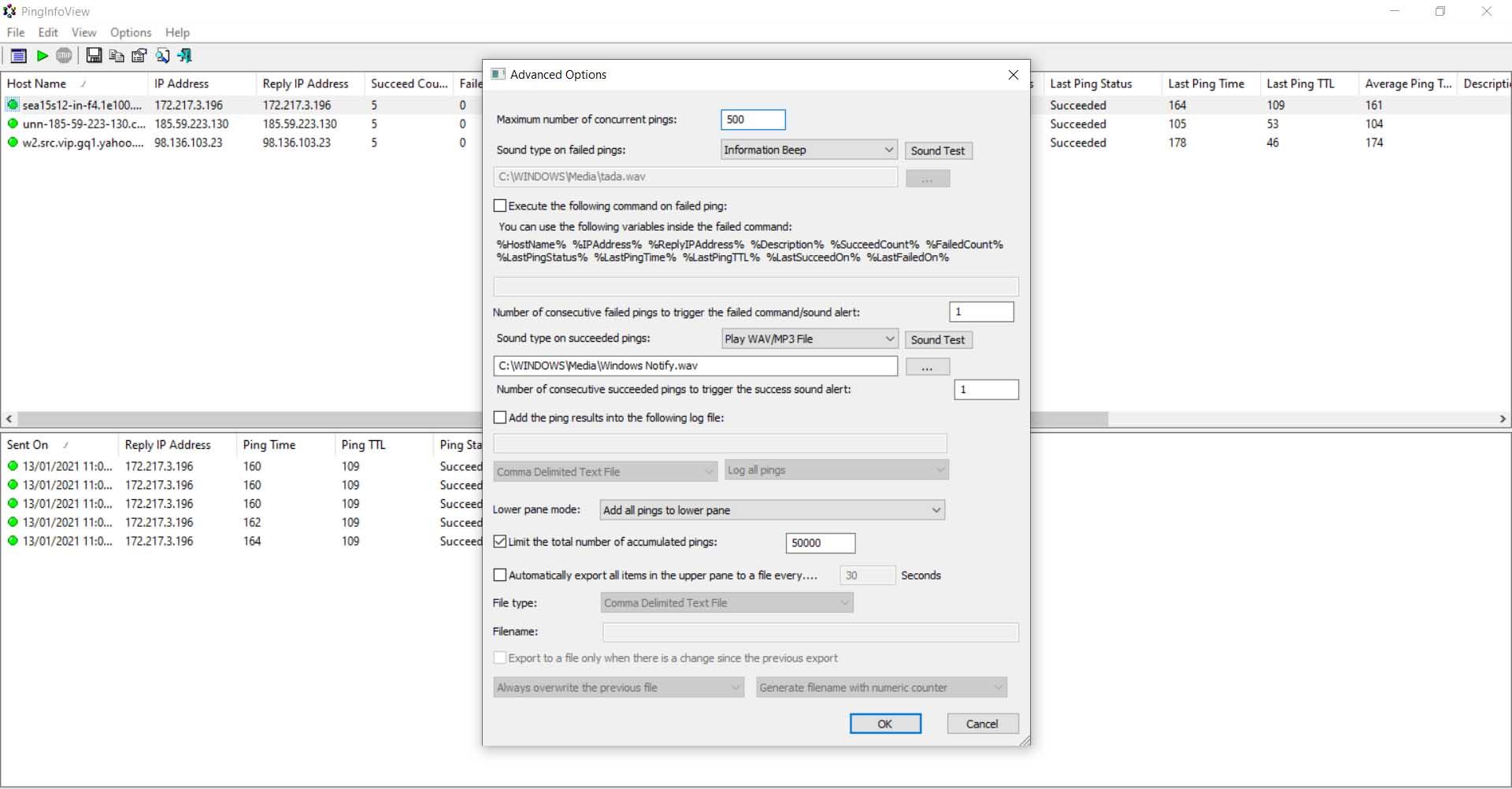Open the View menu

pos(83,32)
